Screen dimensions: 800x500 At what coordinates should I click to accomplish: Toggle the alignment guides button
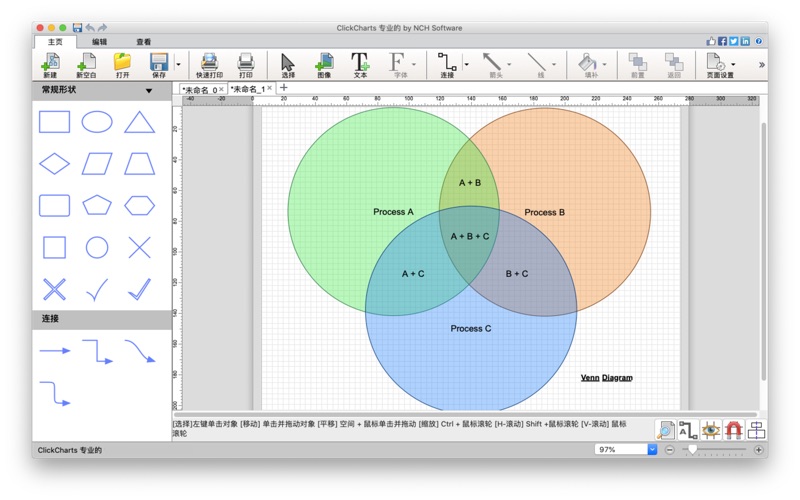point(756,430)
